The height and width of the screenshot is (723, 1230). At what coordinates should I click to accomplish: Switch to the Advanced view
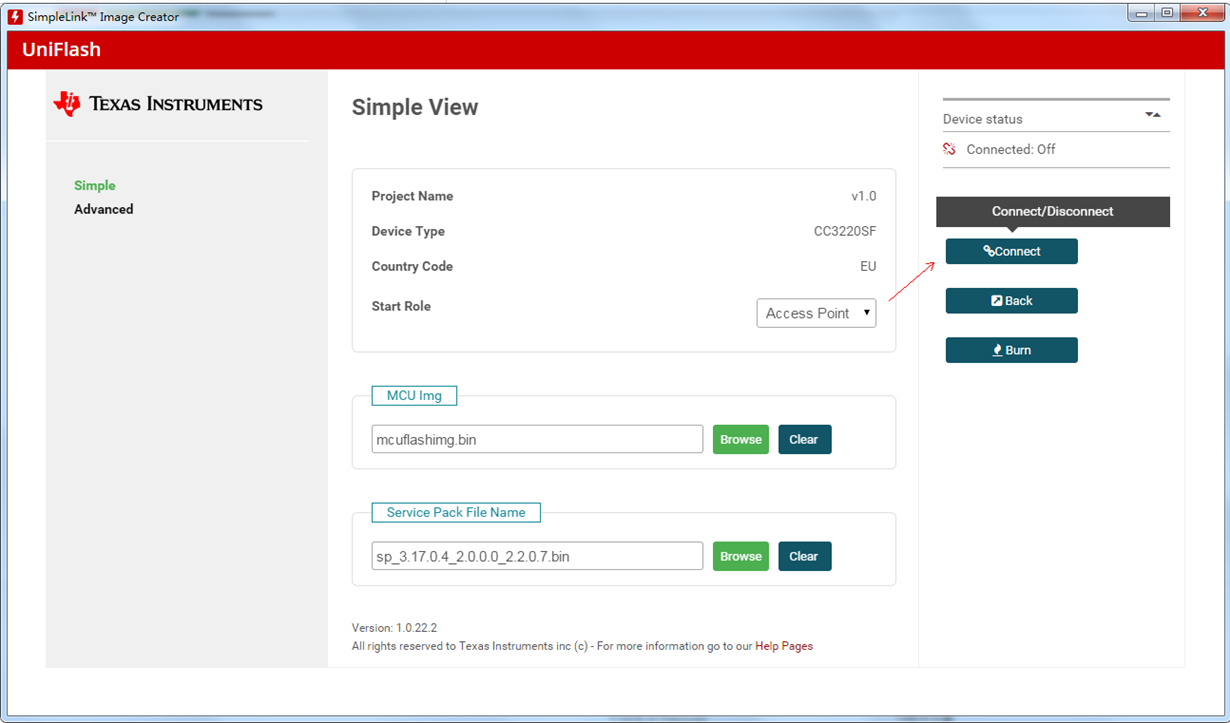(x=103, y=209)
